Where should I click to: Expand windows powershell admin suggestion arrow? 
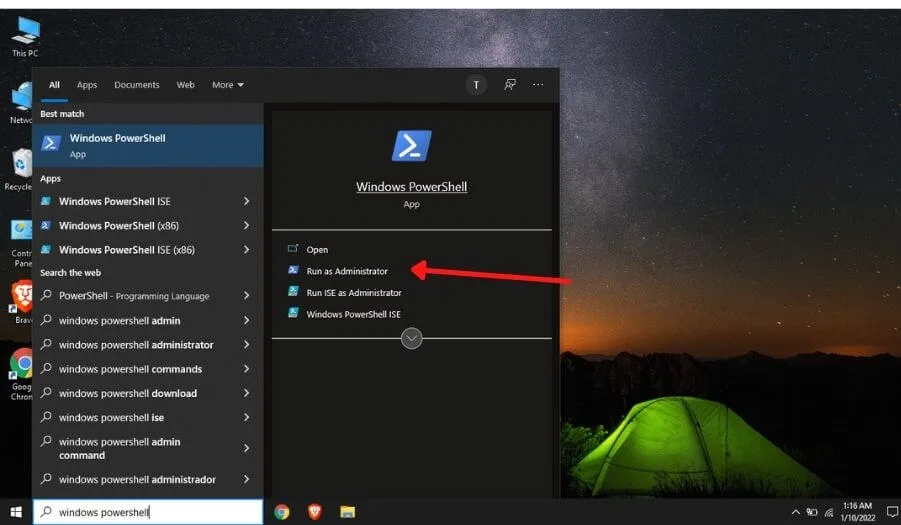(x=247, y=320)
